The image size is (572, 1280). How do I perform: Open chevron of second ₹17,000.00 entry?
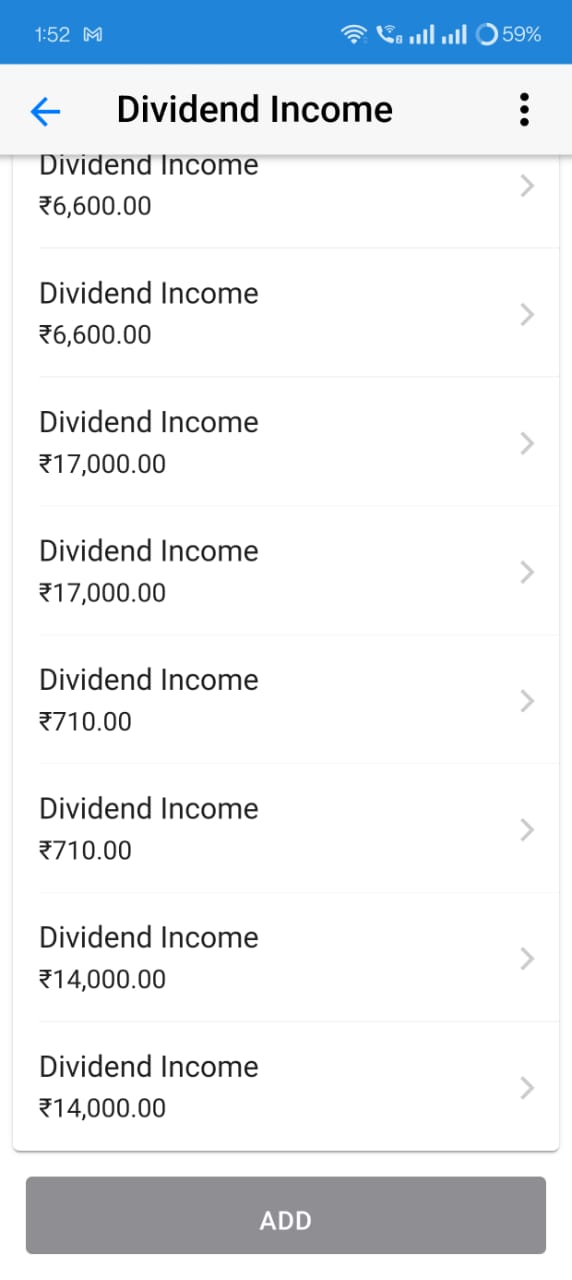[529, 572]
